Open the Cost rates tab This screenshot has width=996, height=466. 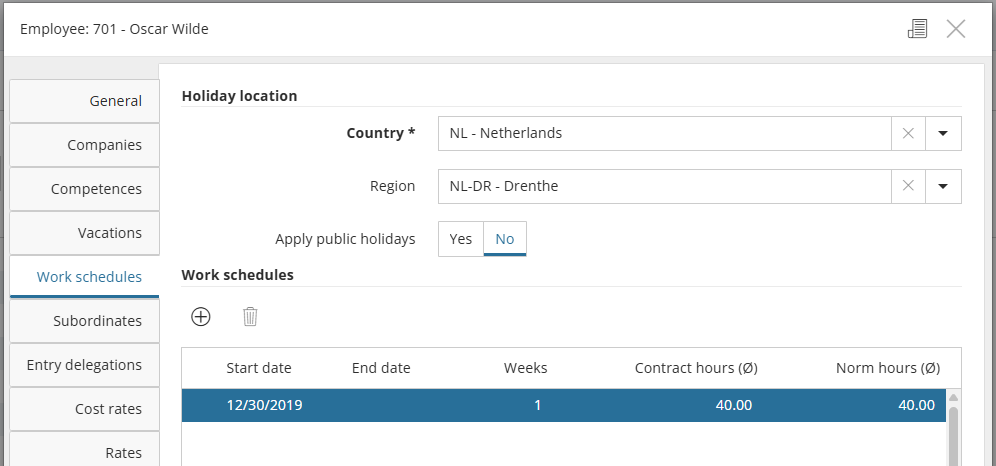coord(84,409)
